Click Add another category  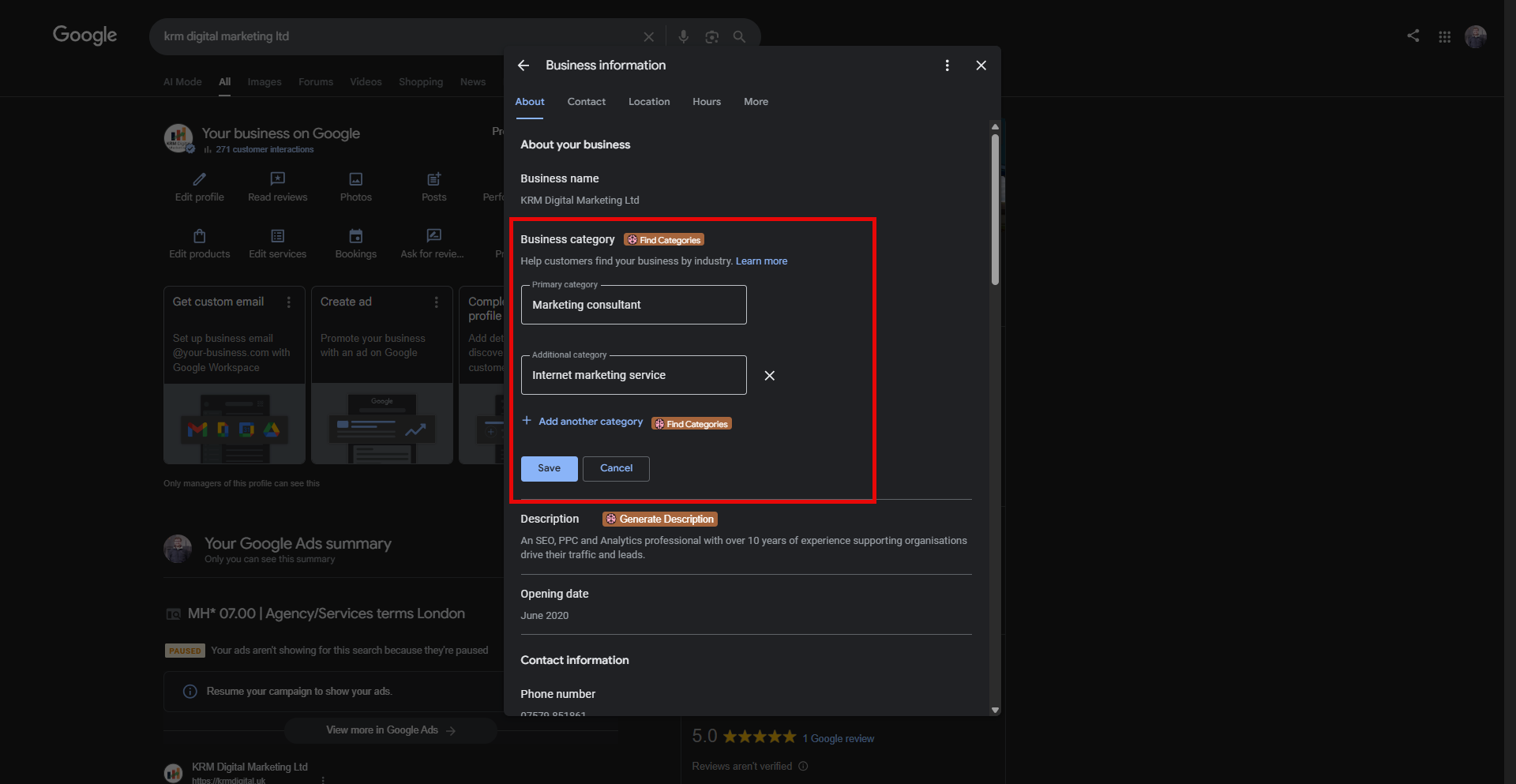pyautogui.click(x=583, y=422)
